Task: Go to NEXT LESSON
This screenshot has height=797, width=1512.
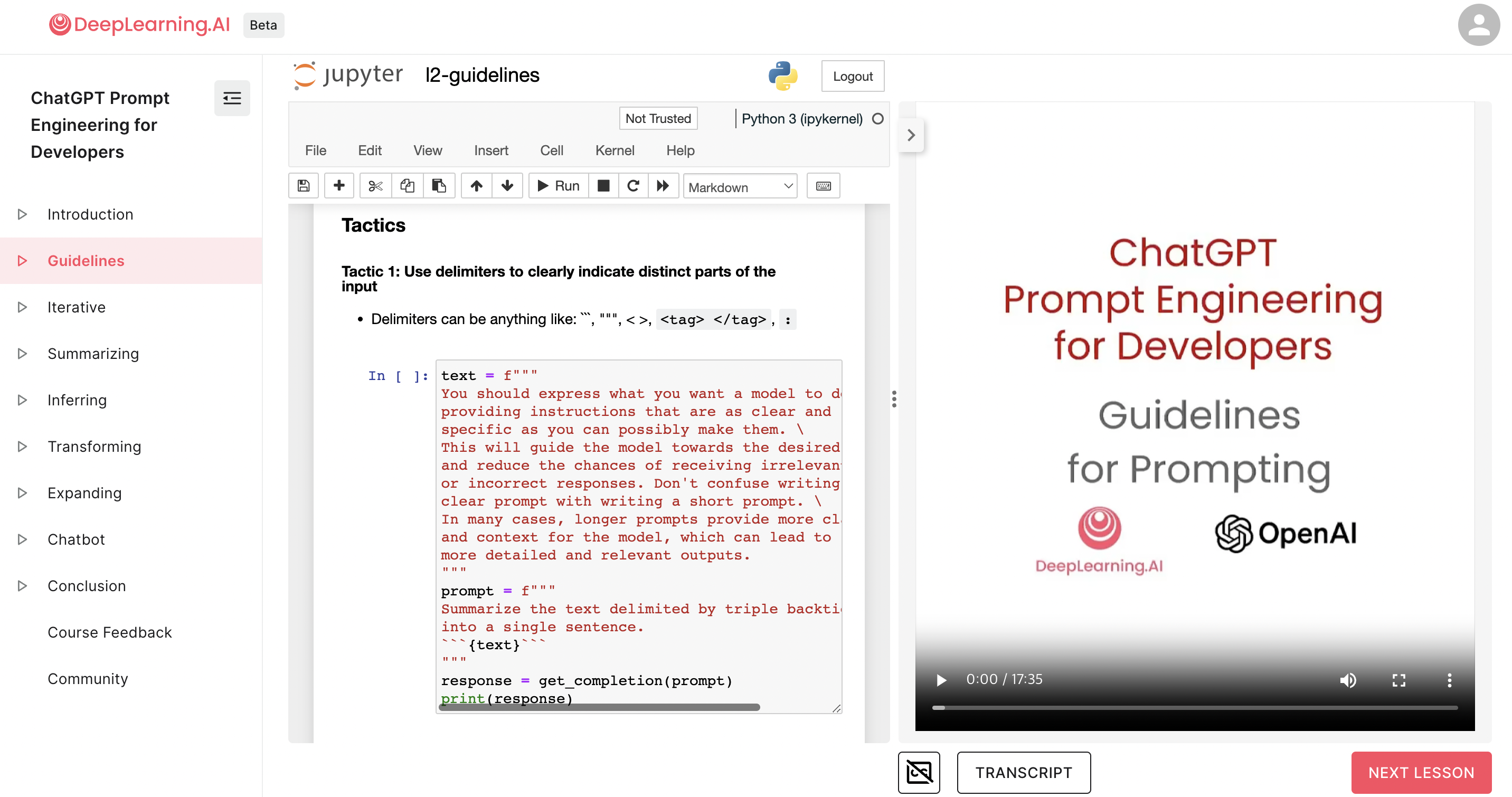Action: pos(1421,772)
